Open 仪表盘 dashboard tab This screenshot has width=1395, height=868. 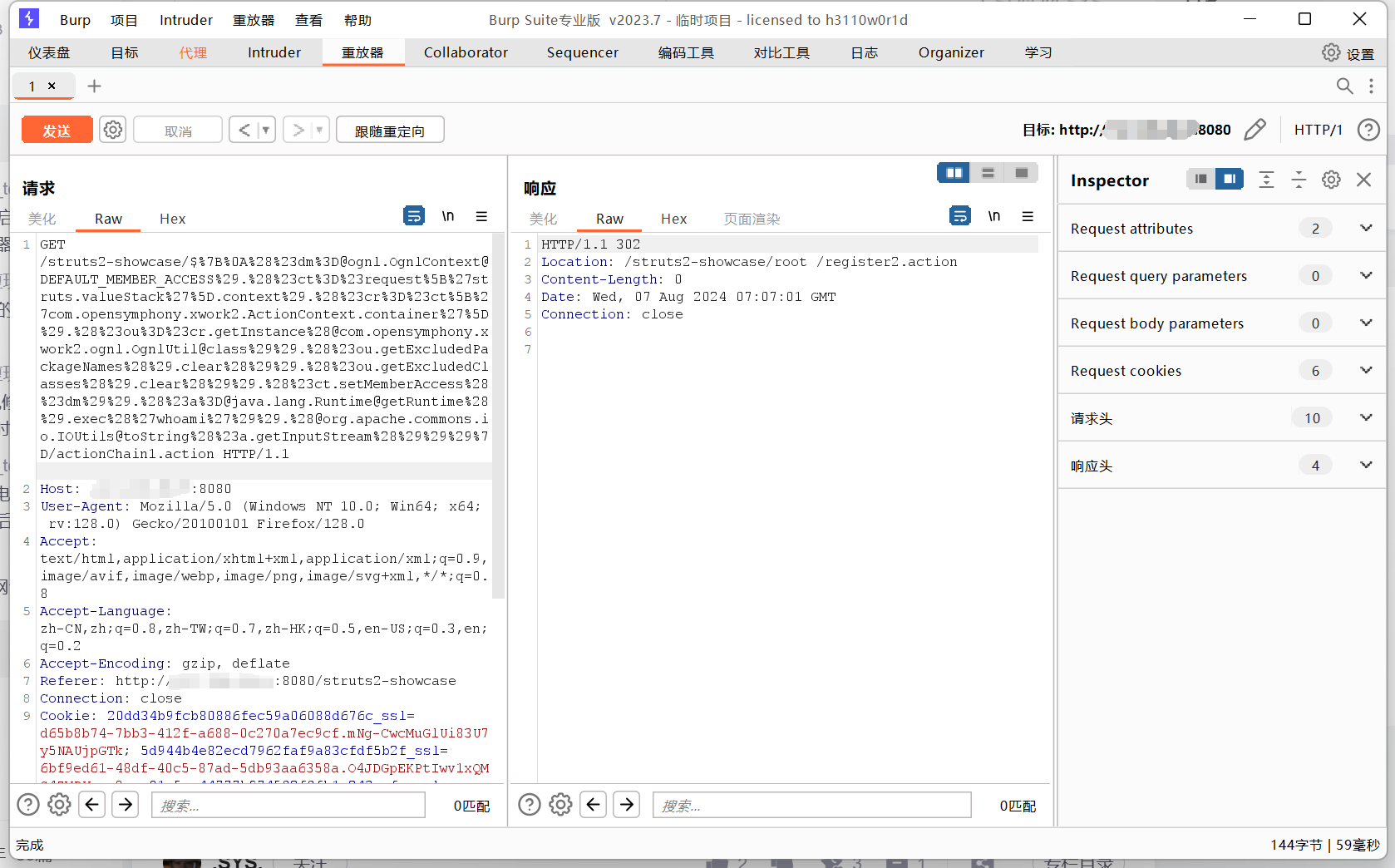tap(49, 52)
